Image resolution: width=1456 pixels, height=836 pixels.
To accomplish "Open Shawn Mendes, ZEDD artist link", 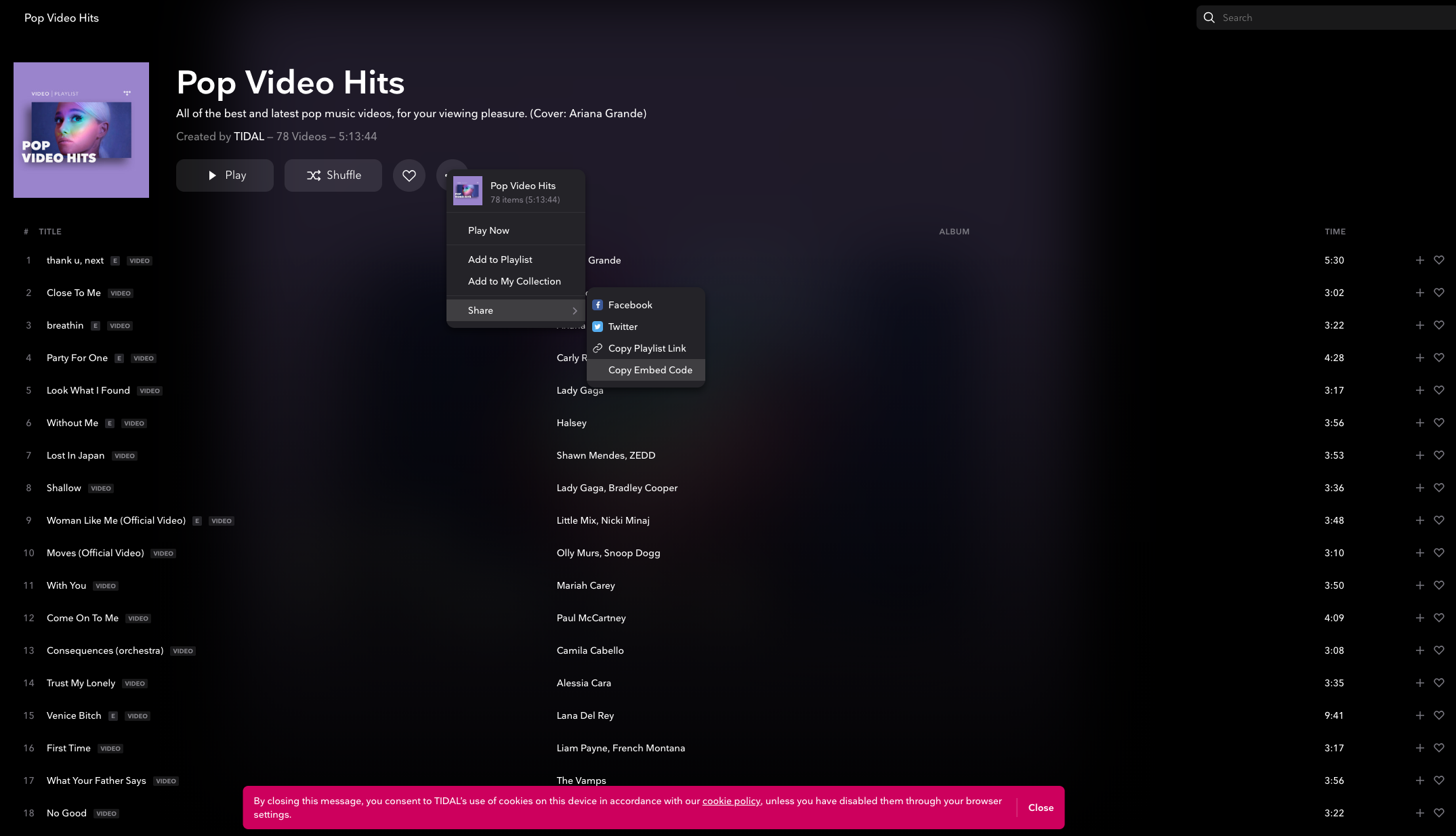I will click(x=606, y=455).
